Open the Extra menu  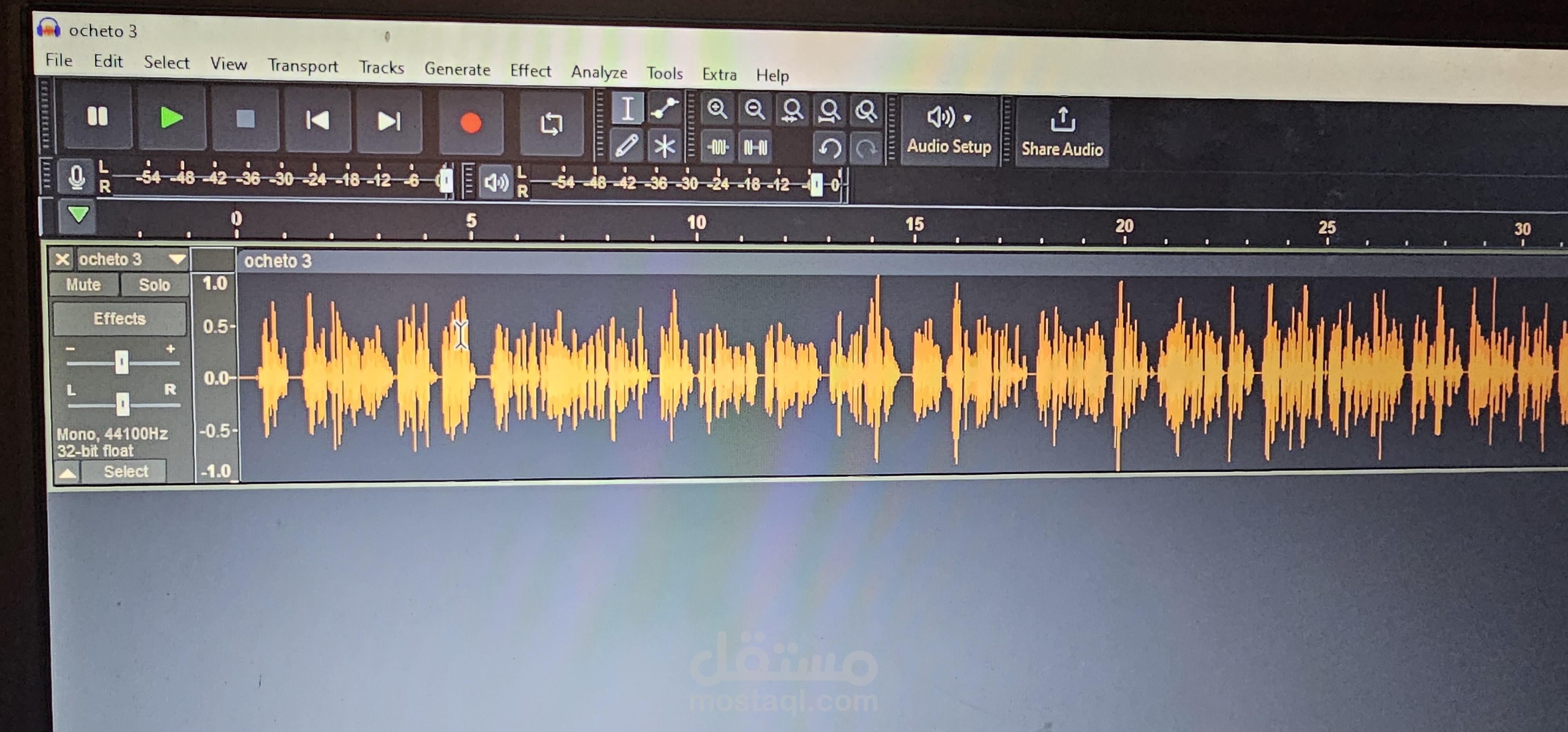point(719,74)
